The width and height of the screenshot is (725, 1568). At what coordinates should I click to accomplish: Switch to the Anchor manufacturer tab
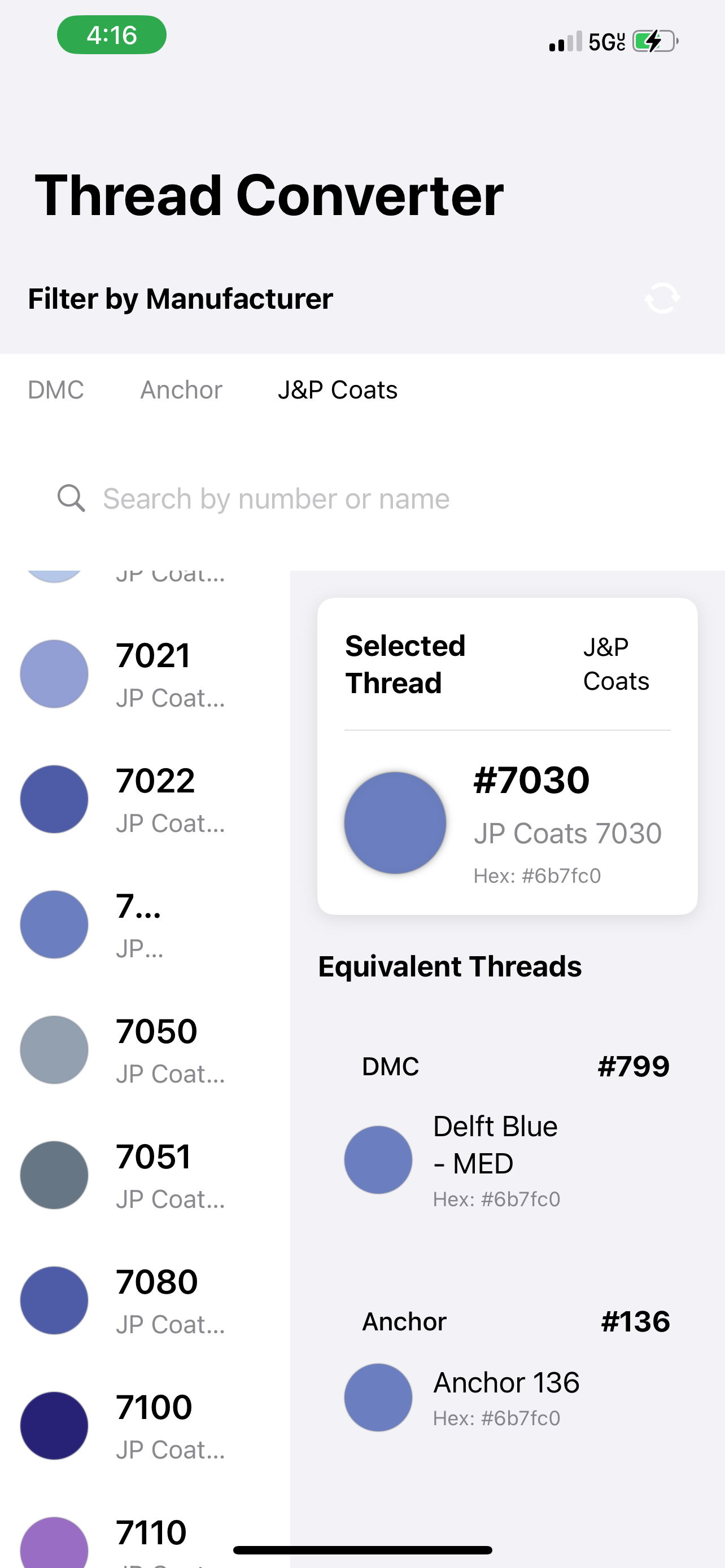pyautogui.click(x=181, y=389)
